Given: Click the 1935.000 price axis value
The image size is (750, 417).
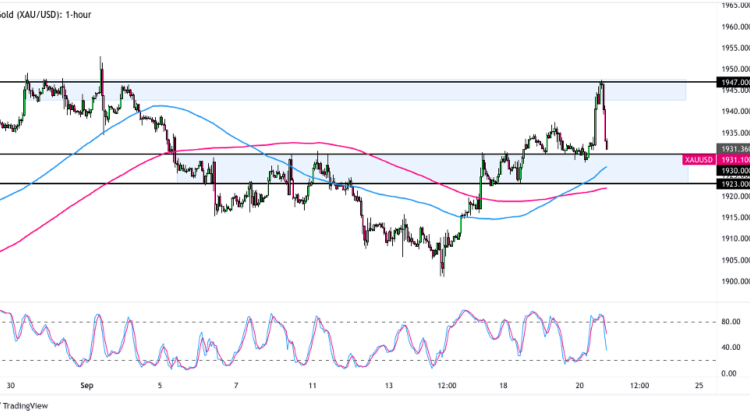Looking at the screenshot, I should click(x=735, y=133).
